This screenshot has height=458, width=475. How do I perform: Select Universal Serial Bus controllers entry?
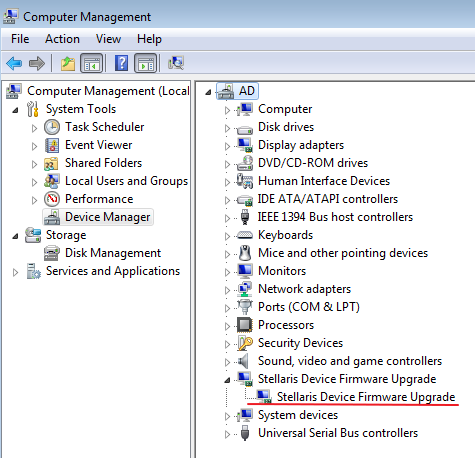[338, 433]
